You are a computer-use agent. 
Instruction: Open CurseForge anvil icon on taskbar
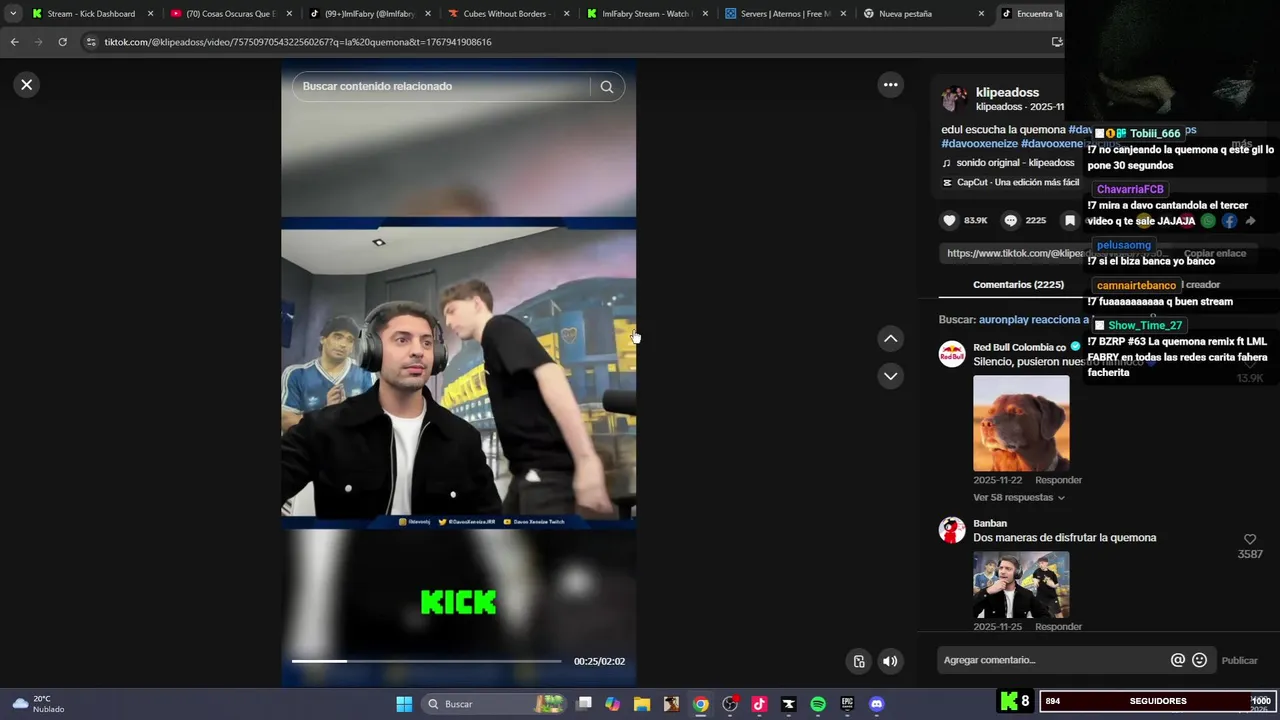coord(788,704)
